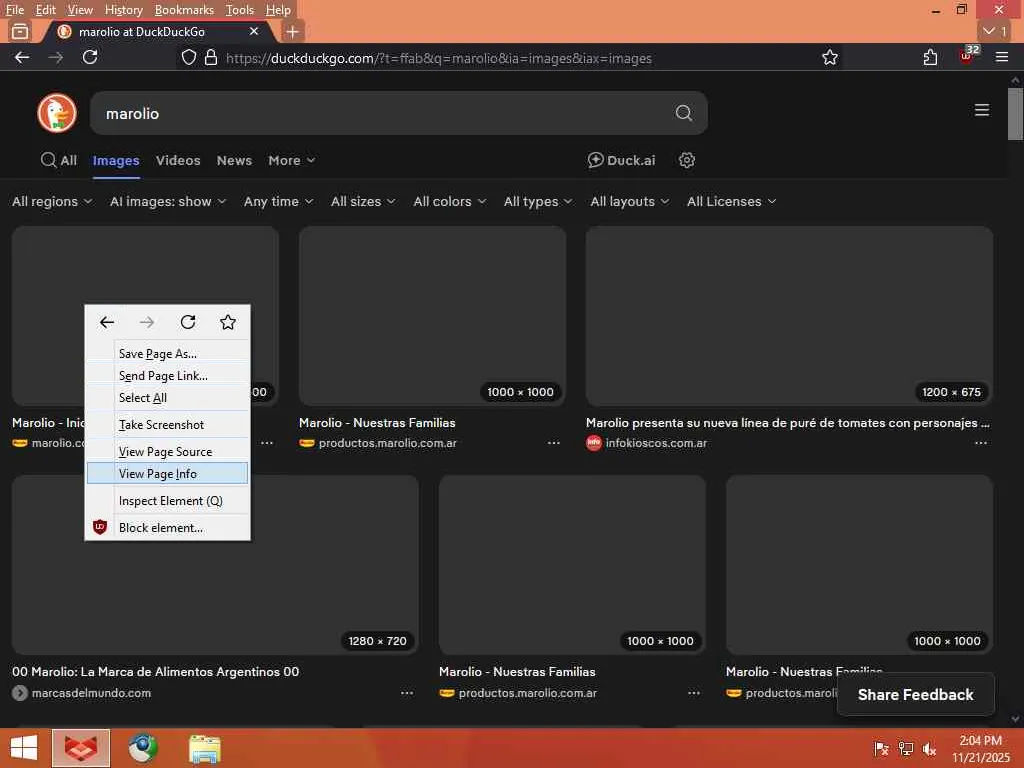Reload page from browser toolbar
Viewport: 1024px width, 768px height.
pos(90,57)
